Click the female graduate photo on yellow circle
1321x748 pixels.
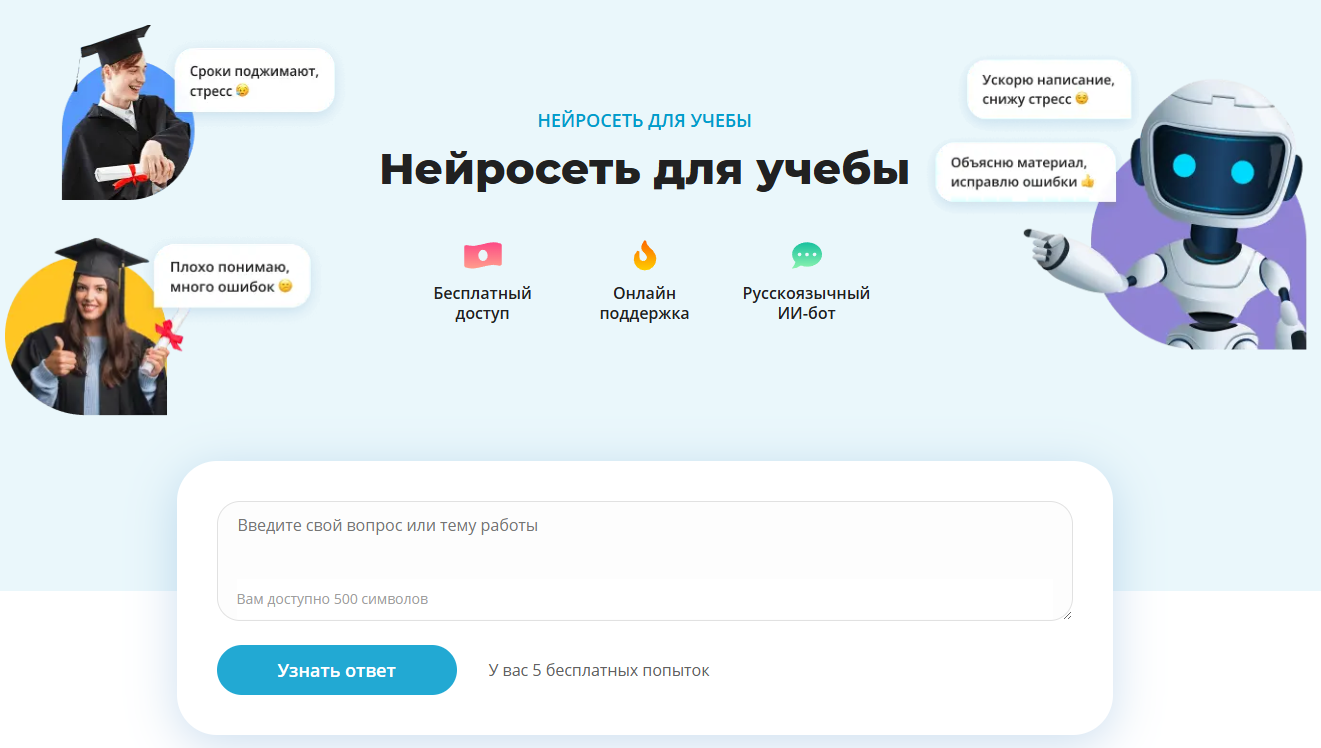pos(90,335)
